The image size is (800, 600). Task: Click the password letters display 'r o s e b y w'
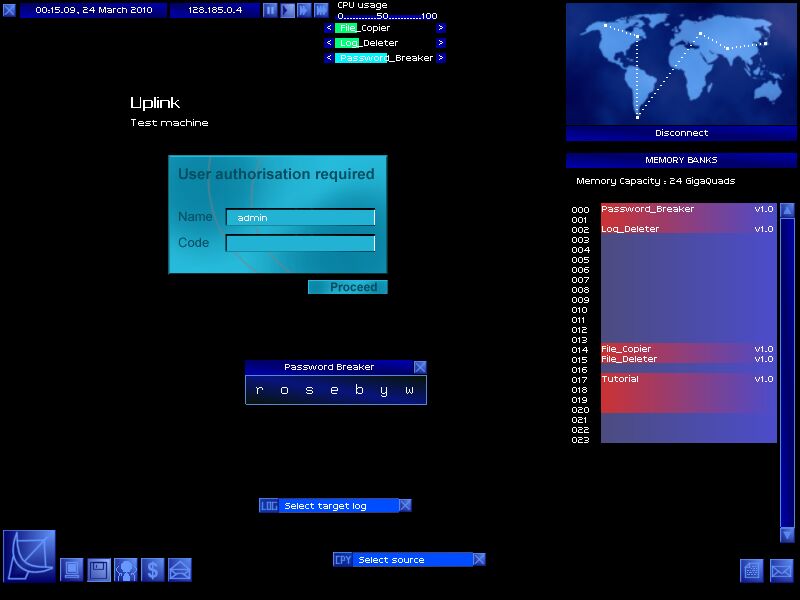point(336,390)
